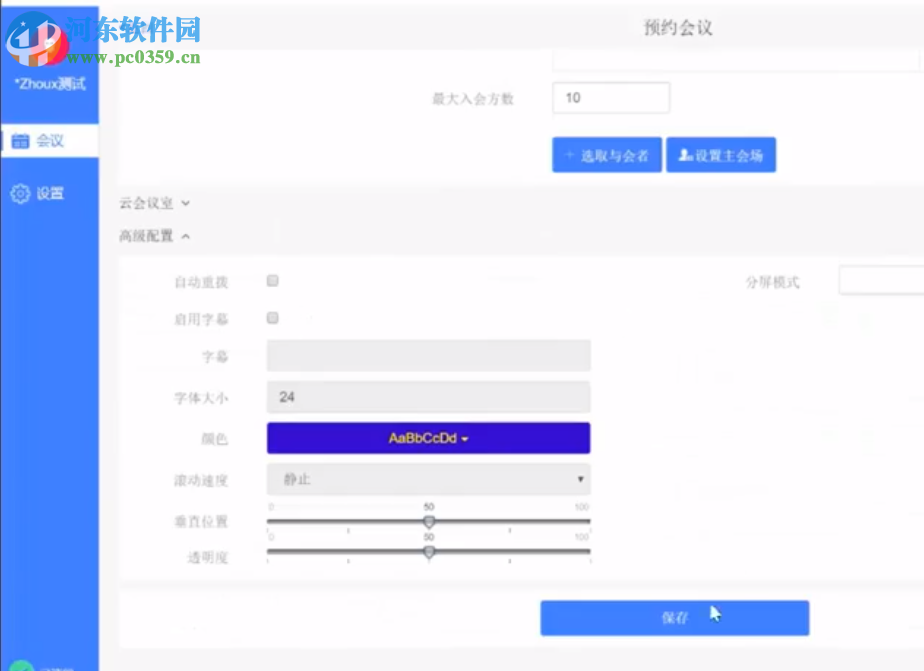Click the 字体大小 field showing 24

click(x=428, y=397)
